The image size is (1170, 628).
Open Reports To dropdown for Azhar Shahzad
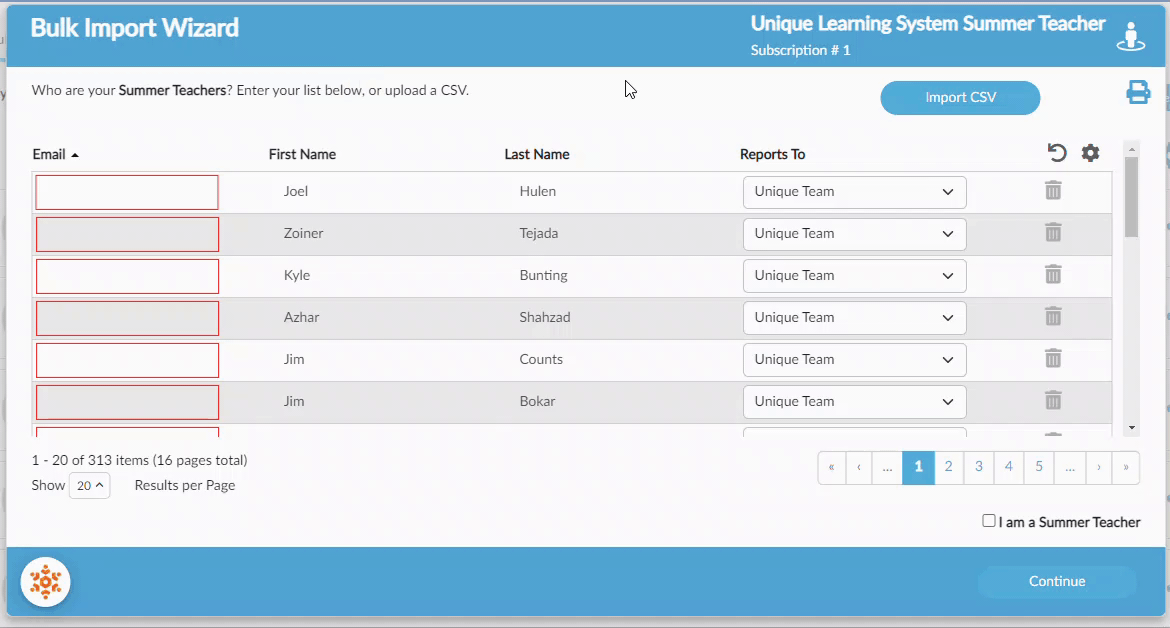(854, 318)
